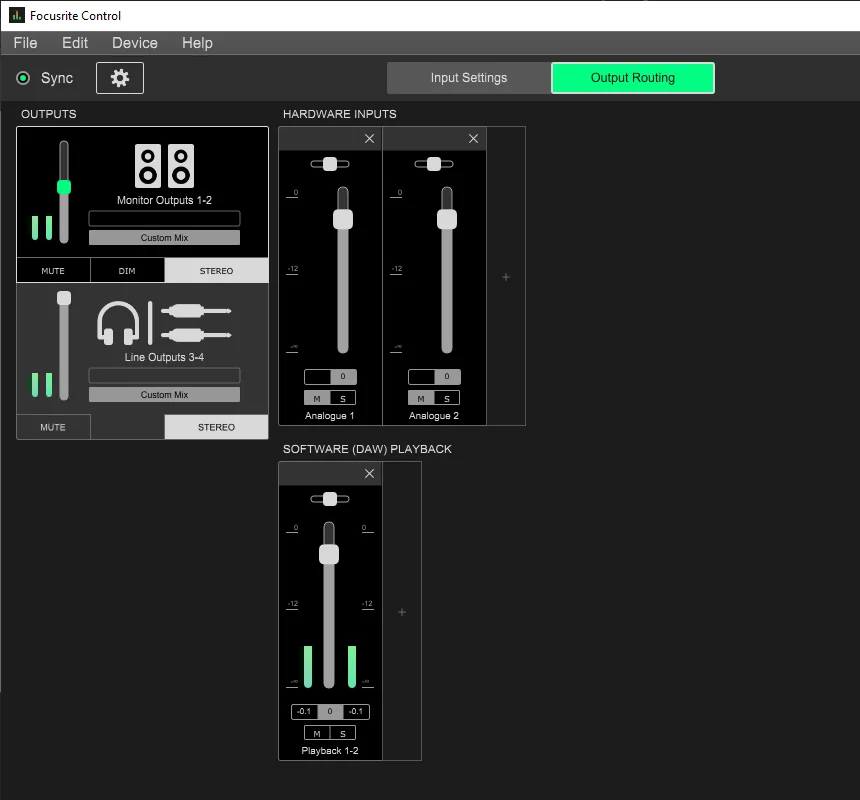This screenshot has width=860, height=800.
Task: Select the Line Outputs 3-4 headphones icon
Action: tap(118, 323)
